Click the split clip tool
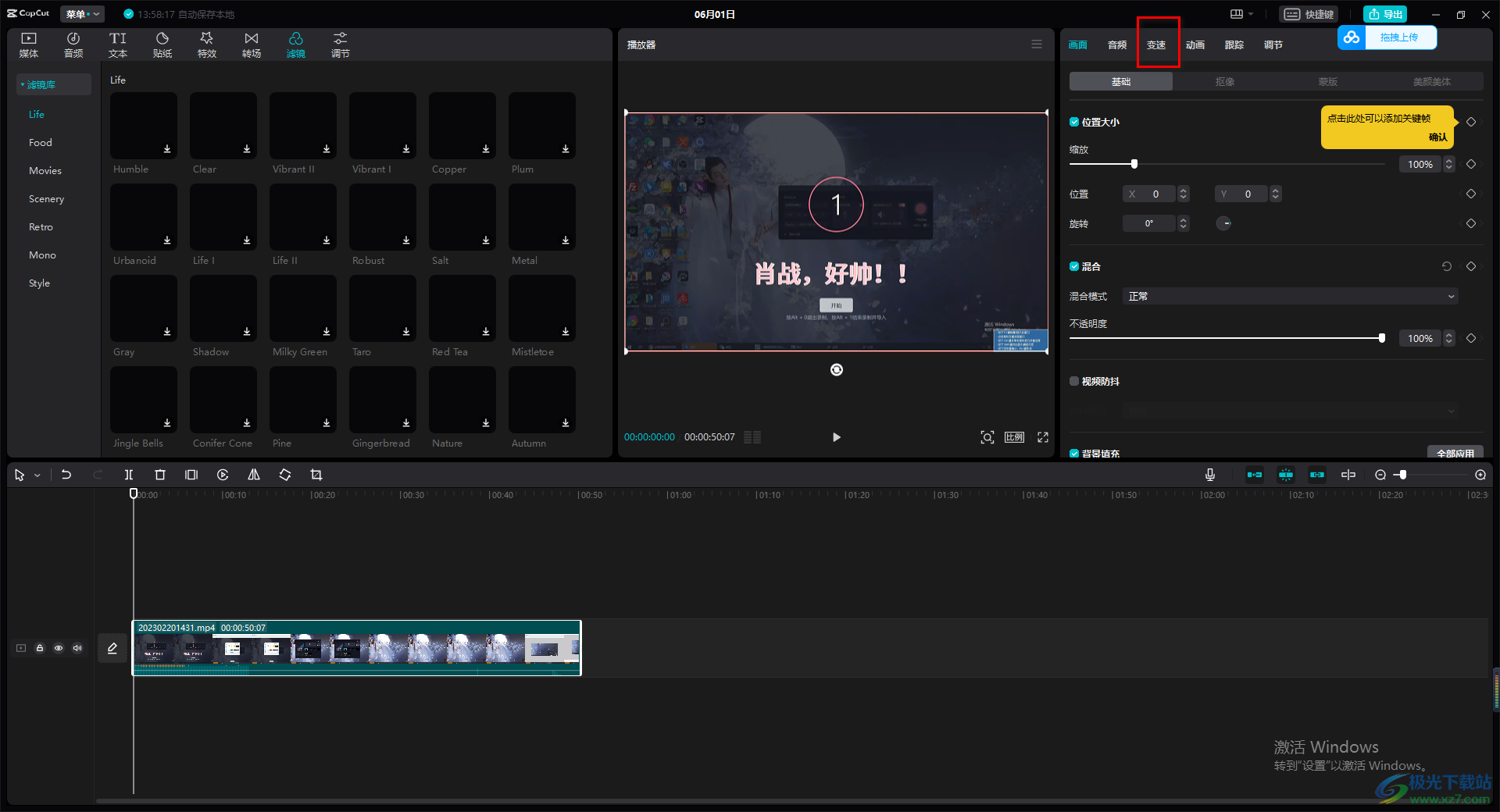The width and height of the screenshot is (1500, 812). [129, 475]
